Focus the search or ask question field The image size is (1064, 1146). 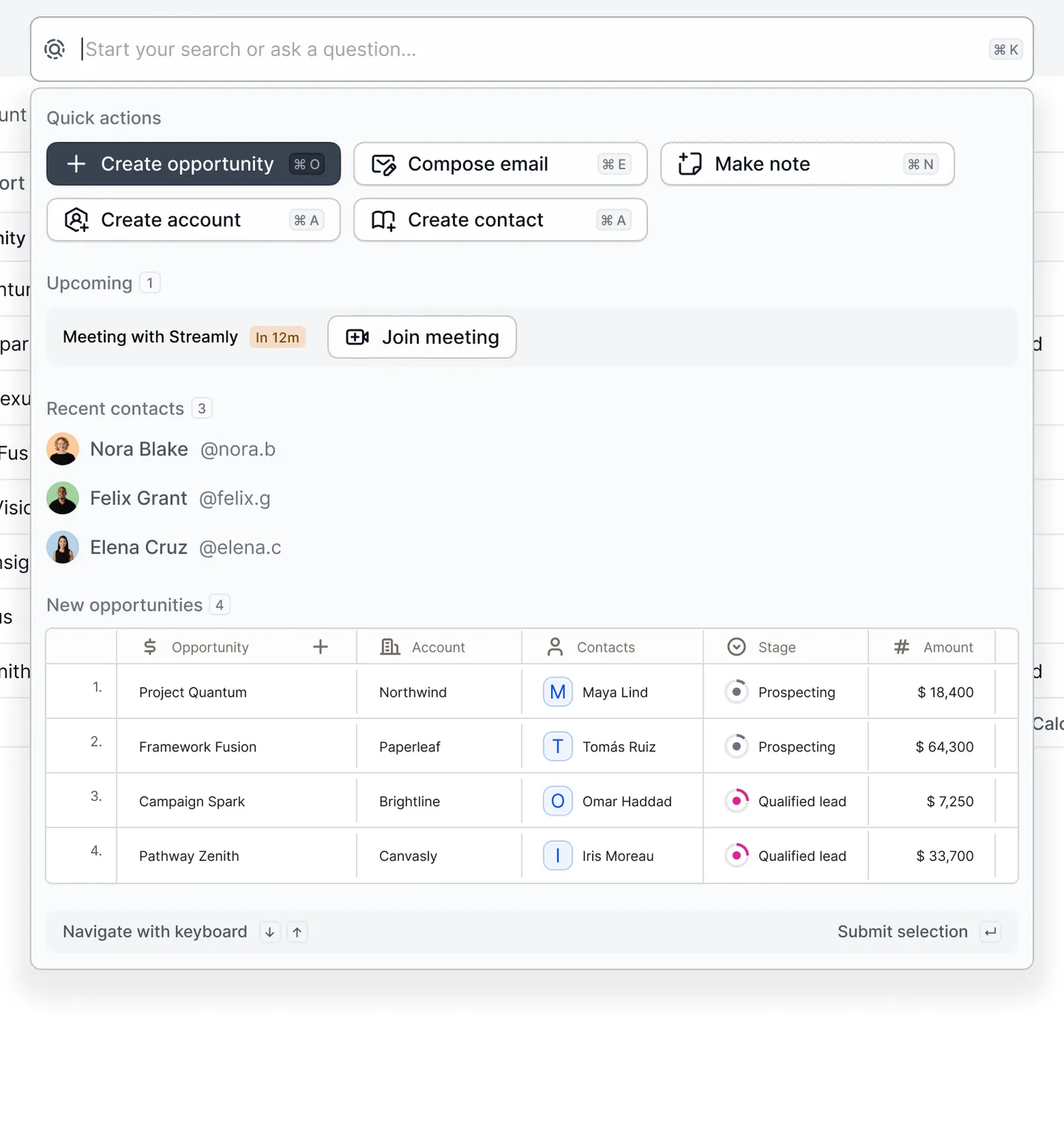(532, 50)
